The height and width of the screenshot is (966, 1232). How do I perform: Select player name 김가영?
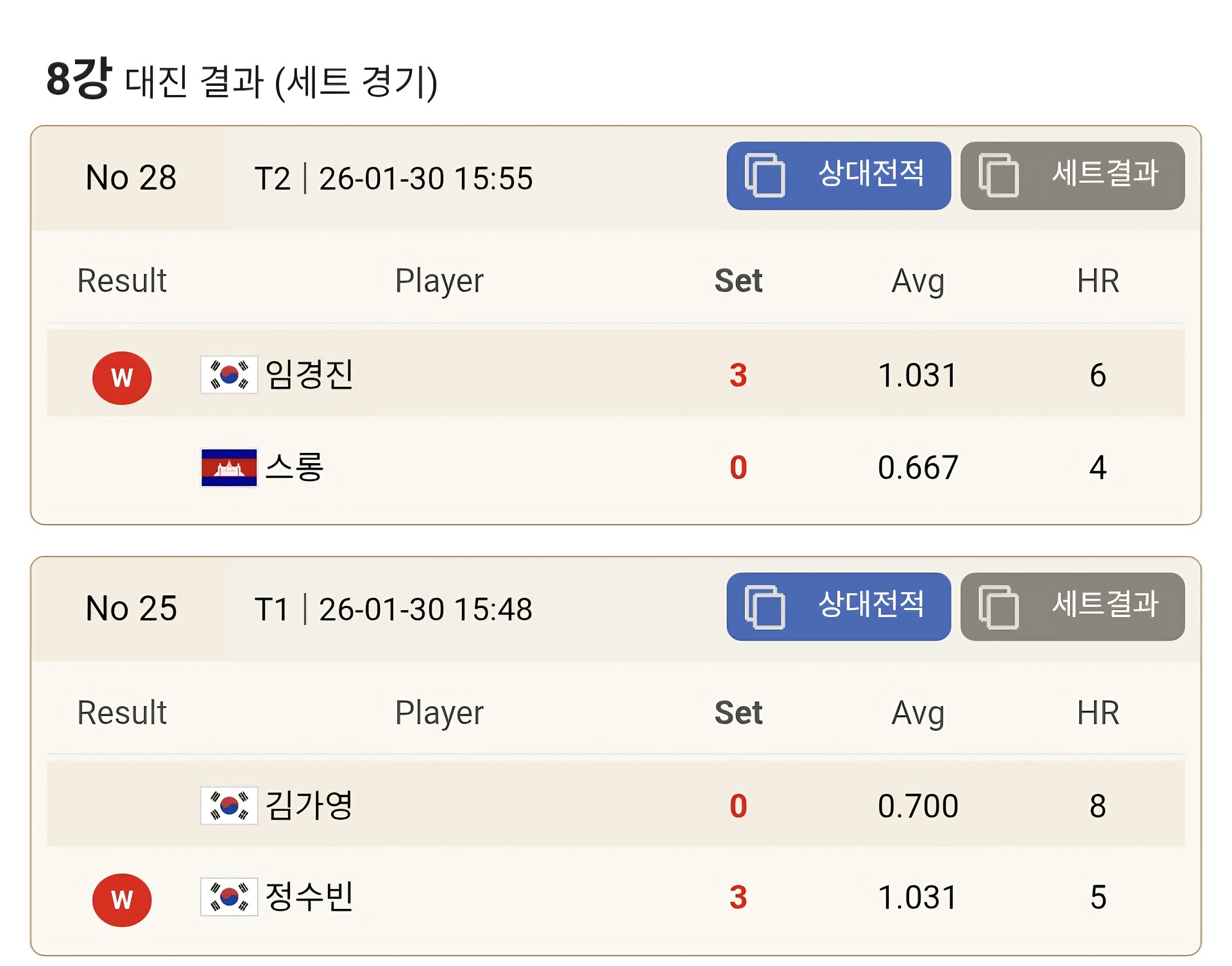(309, 806)
